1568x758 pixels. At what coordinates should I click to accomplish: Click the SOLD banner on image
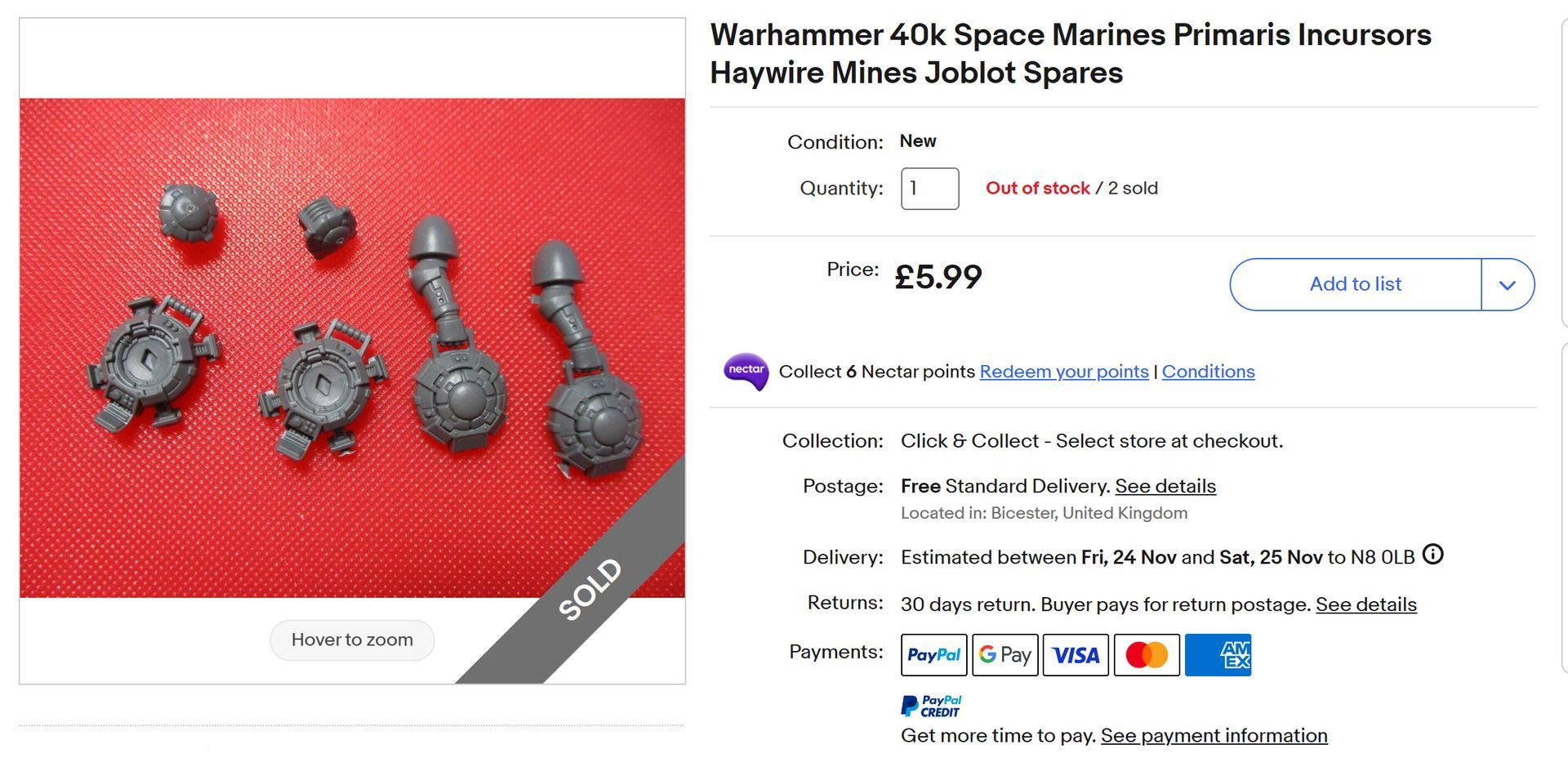click(x=590, y=589)
